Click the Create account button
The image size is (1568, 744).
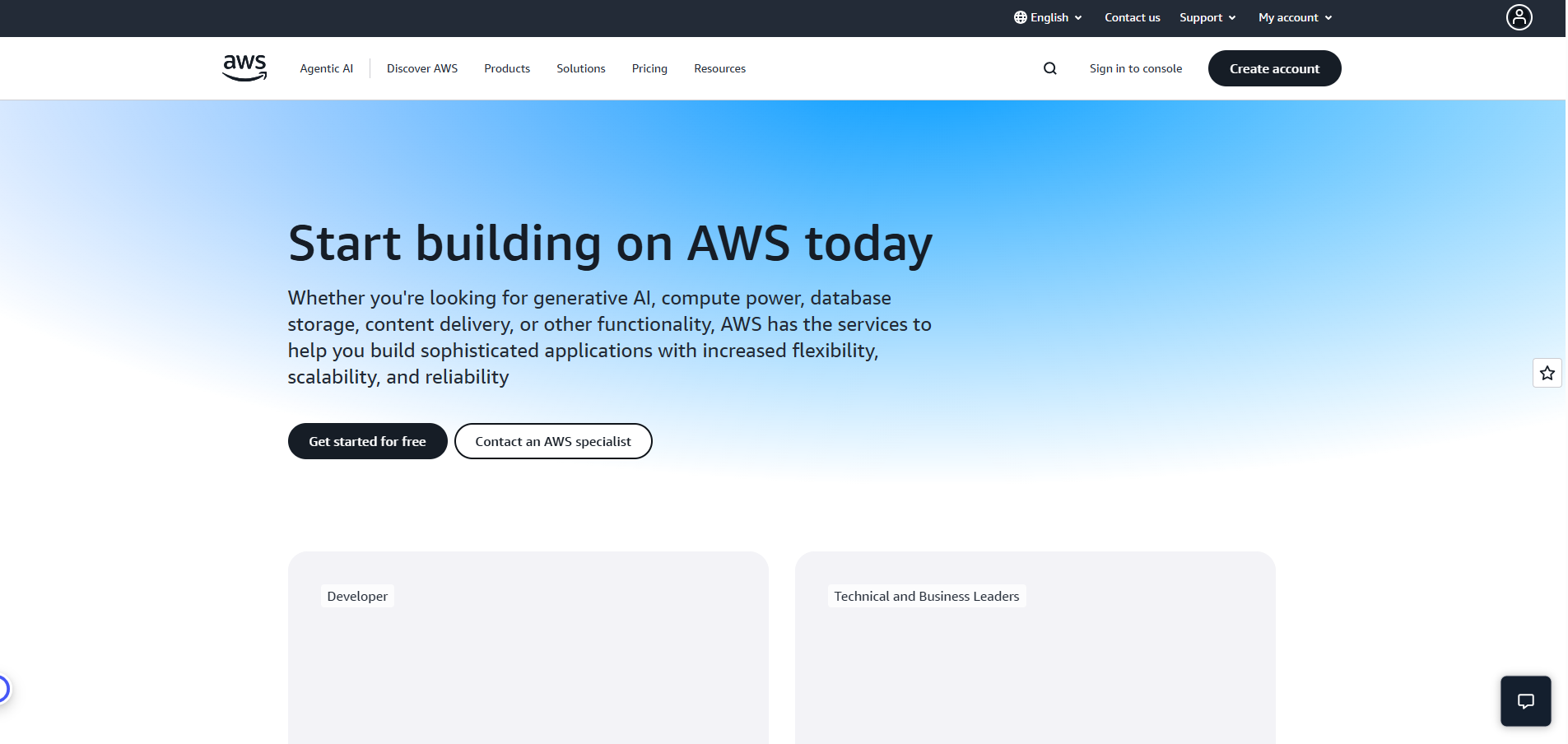tap(1274, 68)
